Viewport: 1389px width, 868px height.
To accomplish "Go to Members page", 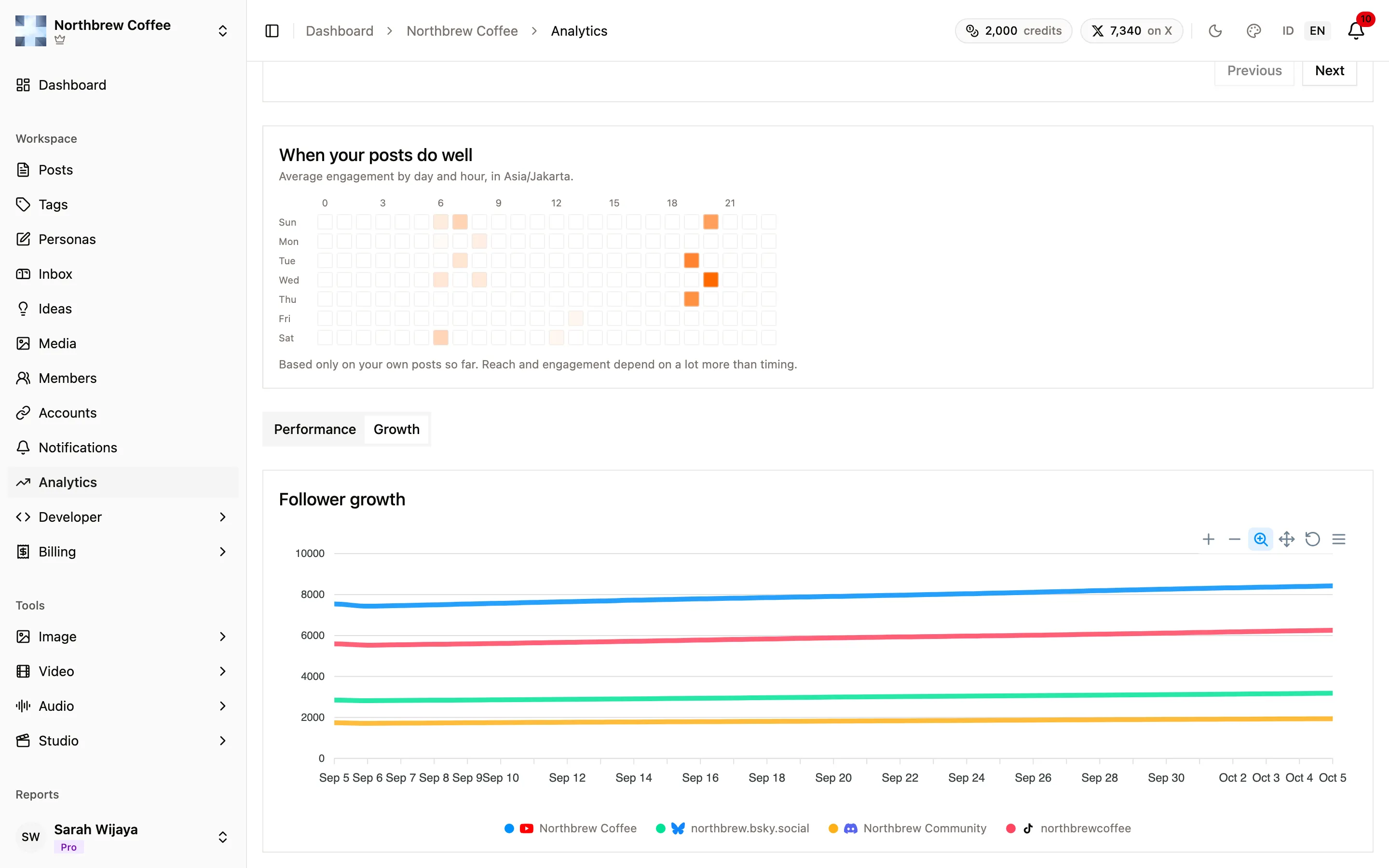I will [x=123, y=379].
